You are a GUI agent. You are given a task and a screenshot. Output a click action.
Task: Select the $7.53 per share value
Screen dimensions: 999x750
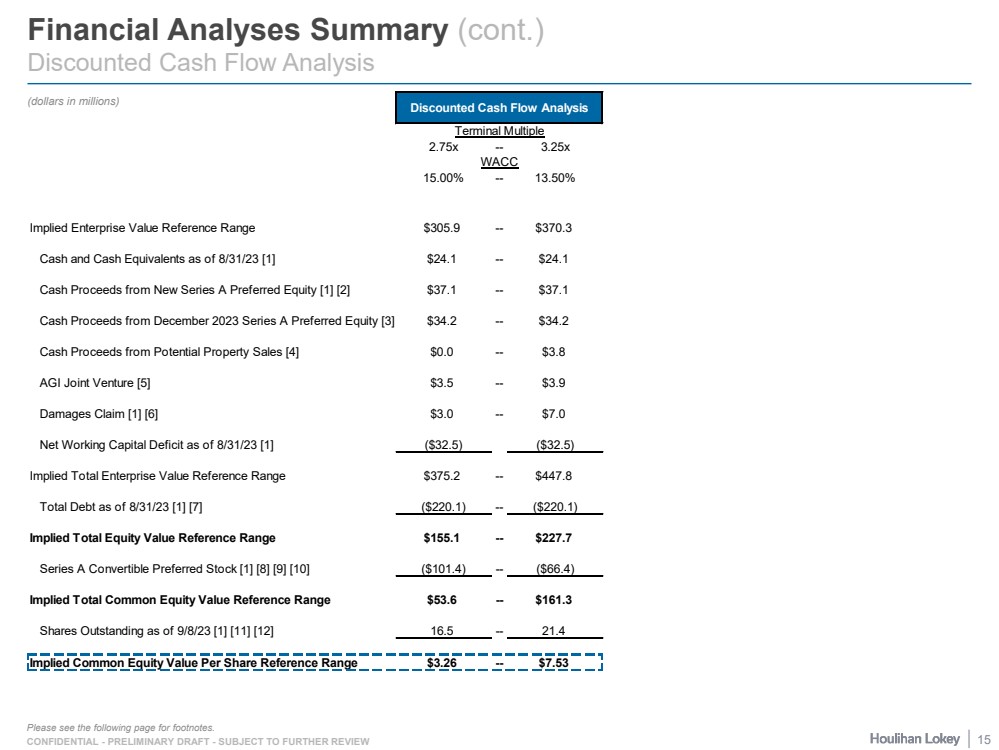(x=553, y=663)
